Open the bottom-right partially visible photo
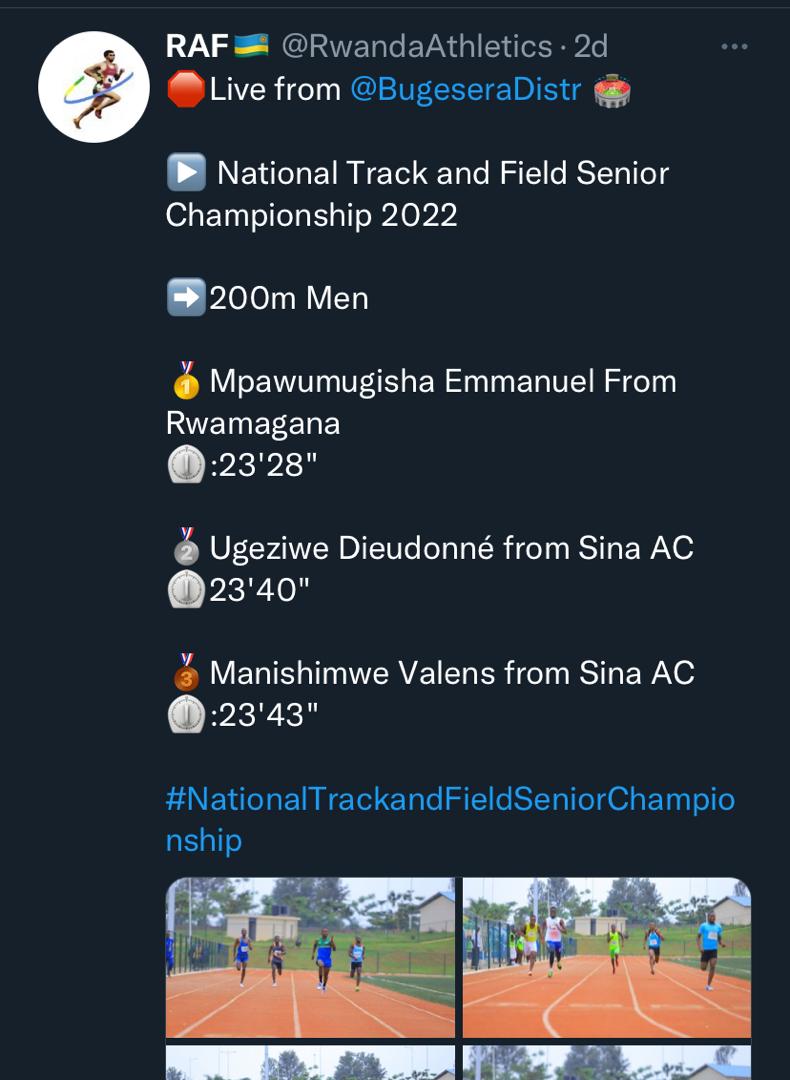 (606, 1063)
